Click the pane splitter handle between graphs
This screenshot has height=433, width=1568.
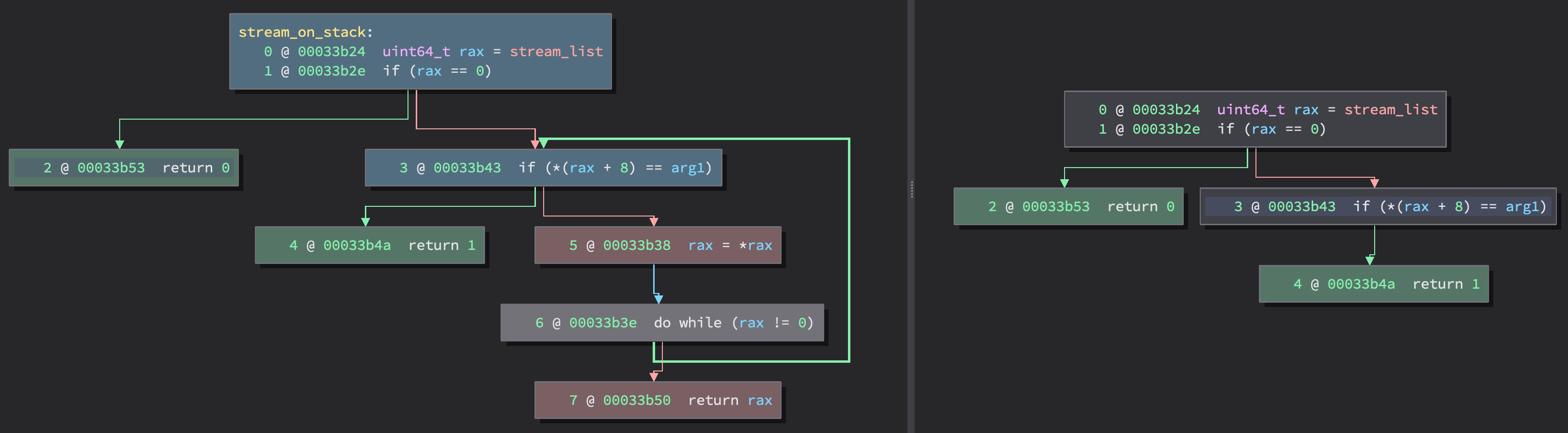[911, 189]
